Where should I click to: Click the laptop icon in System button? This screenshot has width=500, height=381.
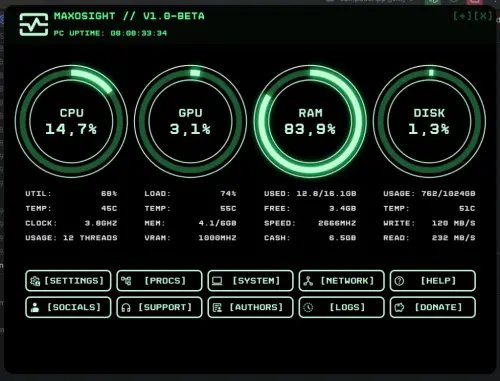[x=217, y=281]
